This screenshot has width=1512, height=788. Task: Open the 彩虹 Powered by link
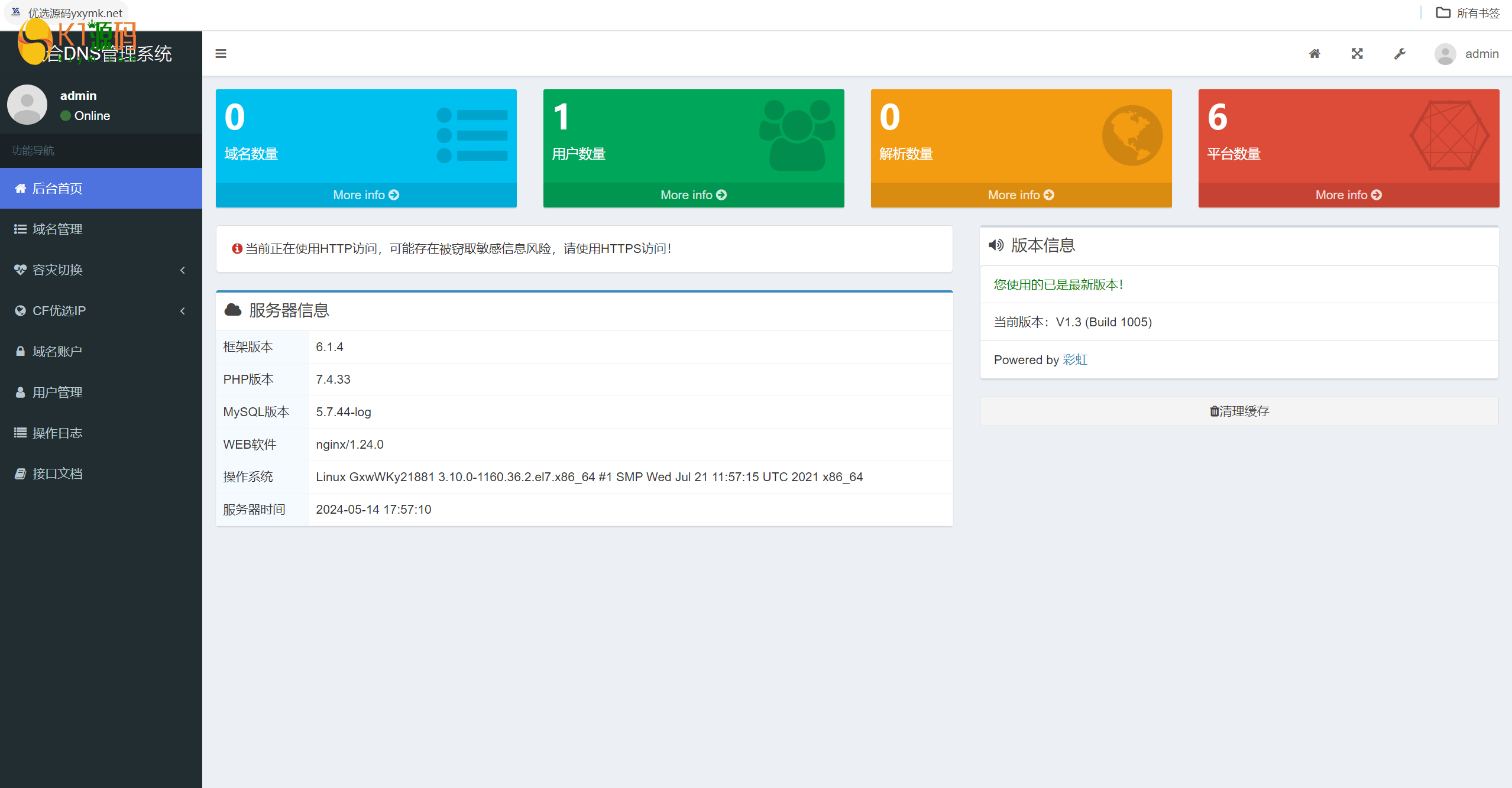1074,359
